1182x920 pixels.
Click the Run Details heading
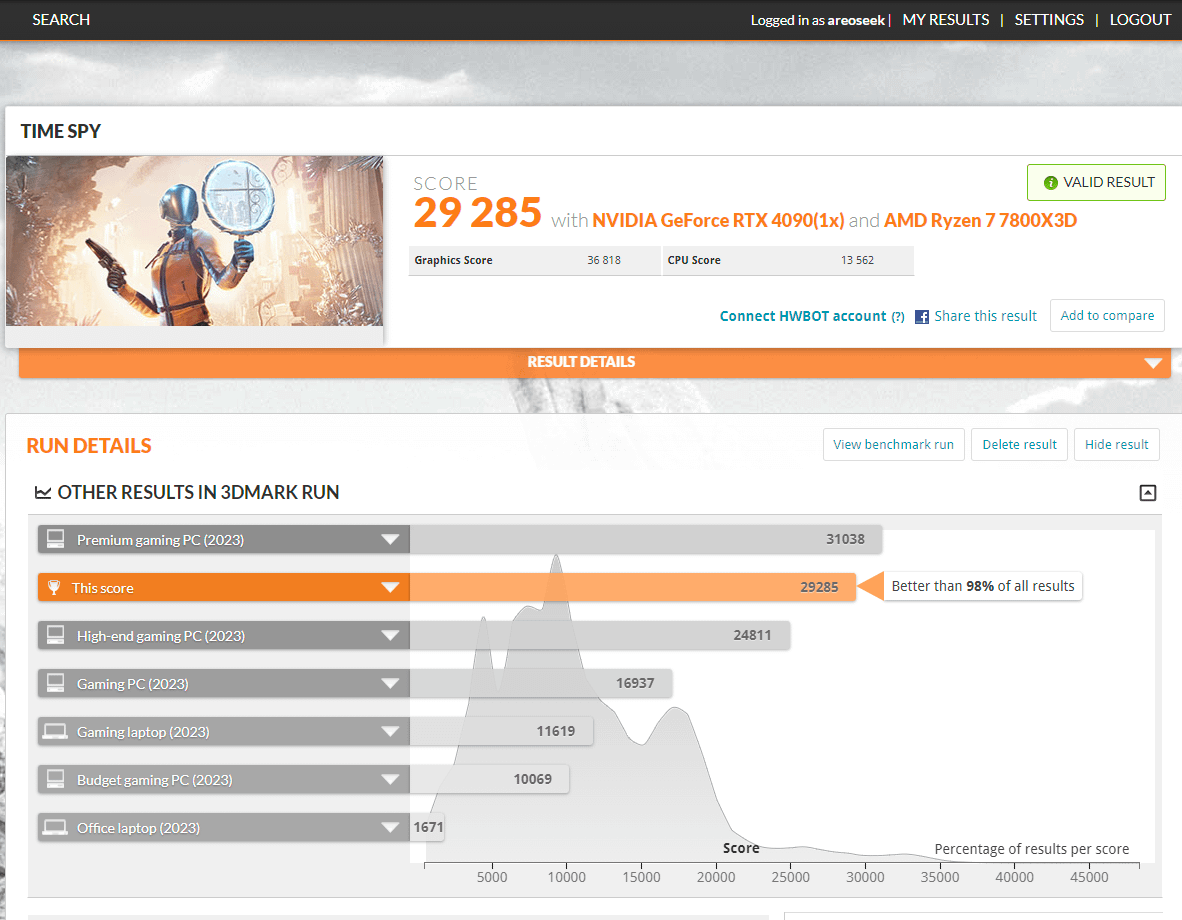point(89,446)
